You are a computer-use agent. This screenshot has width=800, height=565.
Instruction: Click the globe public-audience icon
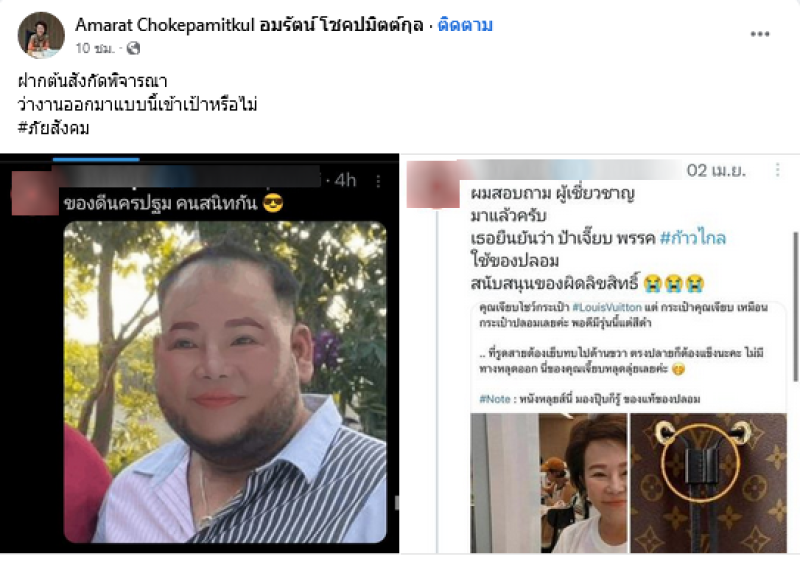133,48
